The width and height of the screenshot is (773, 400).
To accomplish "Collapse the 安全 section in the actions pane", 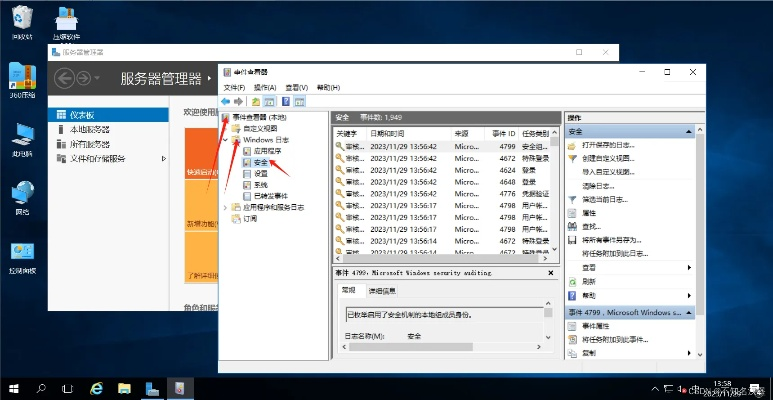I will pyautogui.click(x=689, y=132).
